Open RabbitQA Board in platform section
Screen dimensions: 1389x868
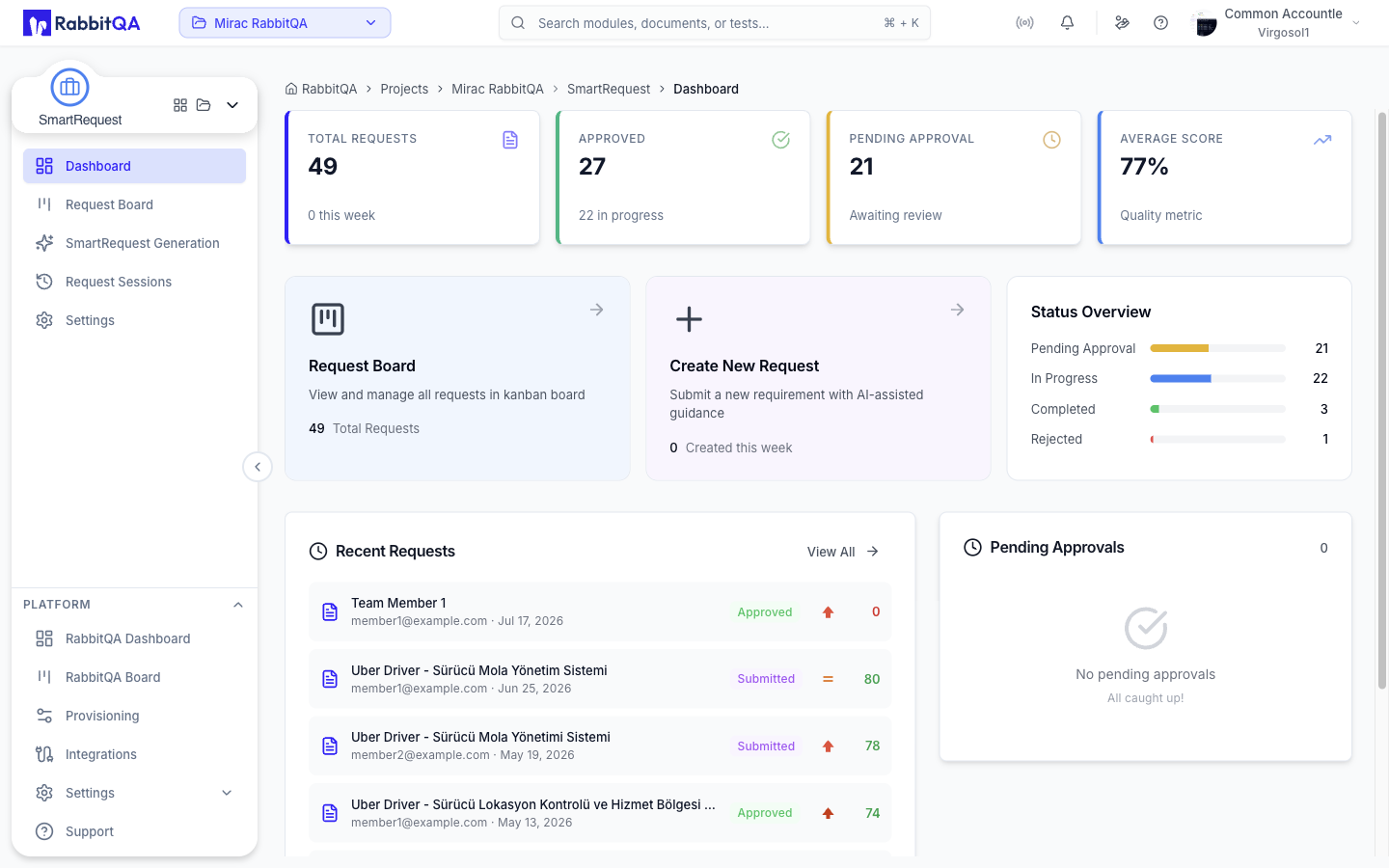pyautogui.click(x=134, y=677)
